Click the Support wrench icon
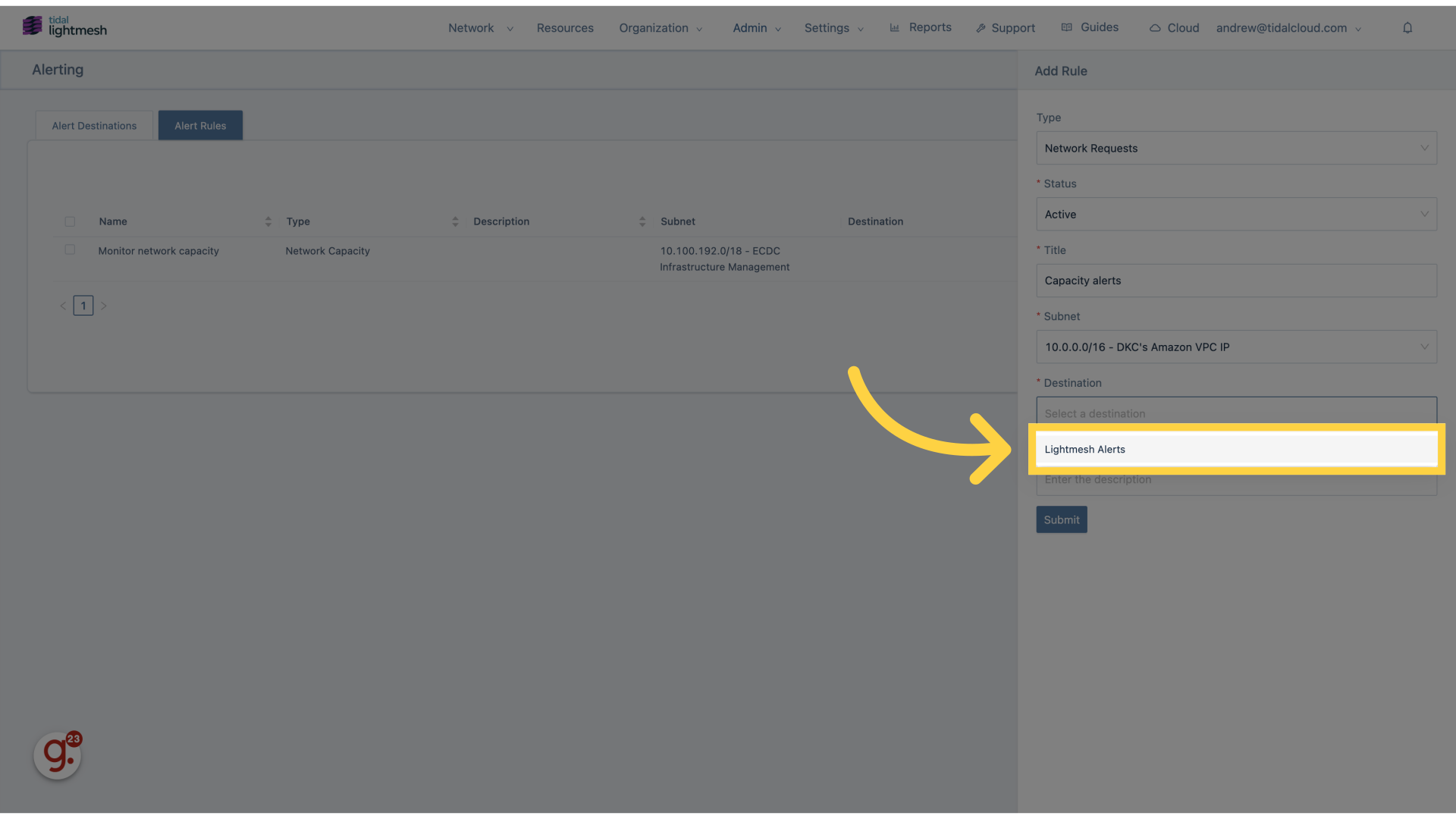The width and height of the screenshot is (1456, 819). pyautogui.click(x=981, y=27)
